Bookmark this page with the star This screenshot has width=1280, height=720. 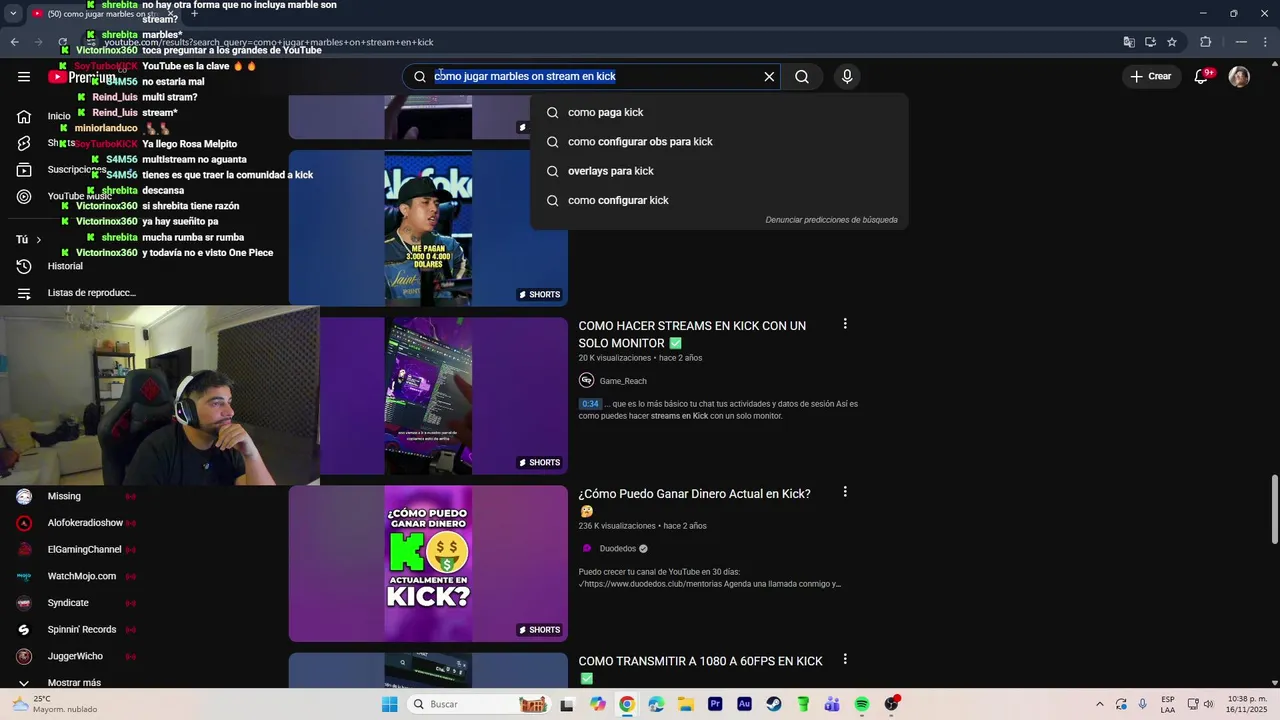click(x=1172, y=42)
